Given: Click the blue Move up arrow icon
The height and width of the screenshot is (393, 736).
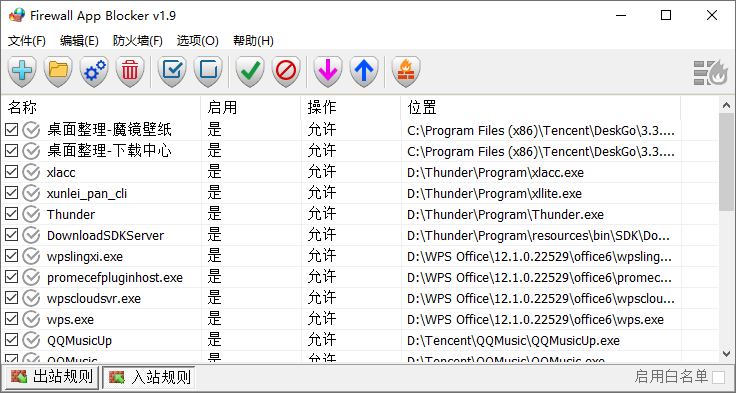Looking at the screenshot, I should click(x=364, y=71).
